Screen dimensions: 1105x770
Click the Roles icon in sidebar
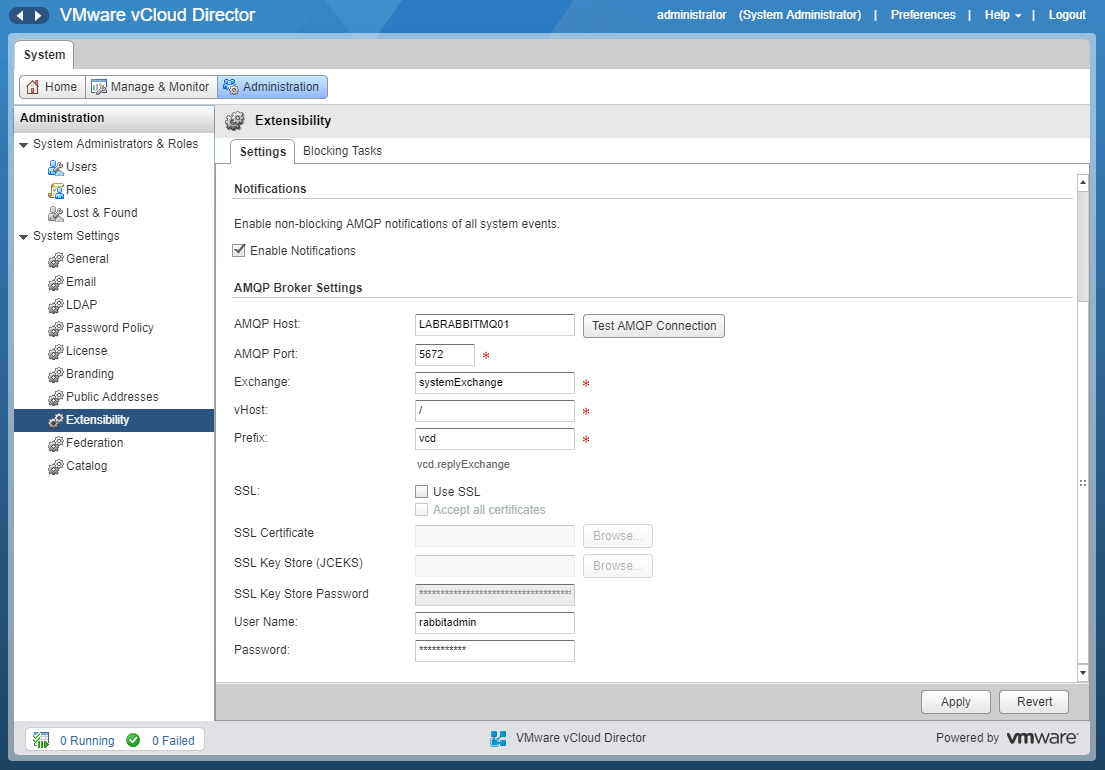(56, 190)
